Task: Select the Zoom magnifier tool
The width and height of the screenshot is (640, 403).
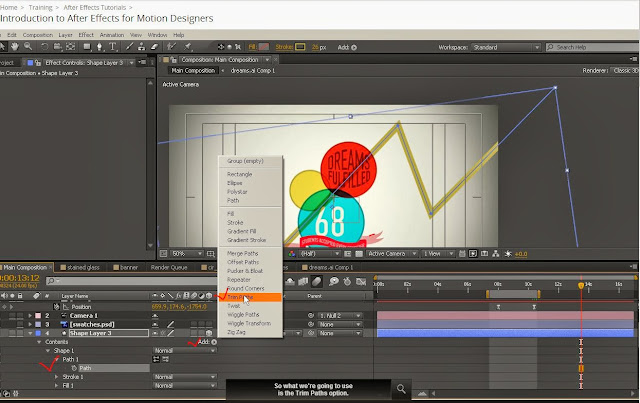Action: click(28, 47)
